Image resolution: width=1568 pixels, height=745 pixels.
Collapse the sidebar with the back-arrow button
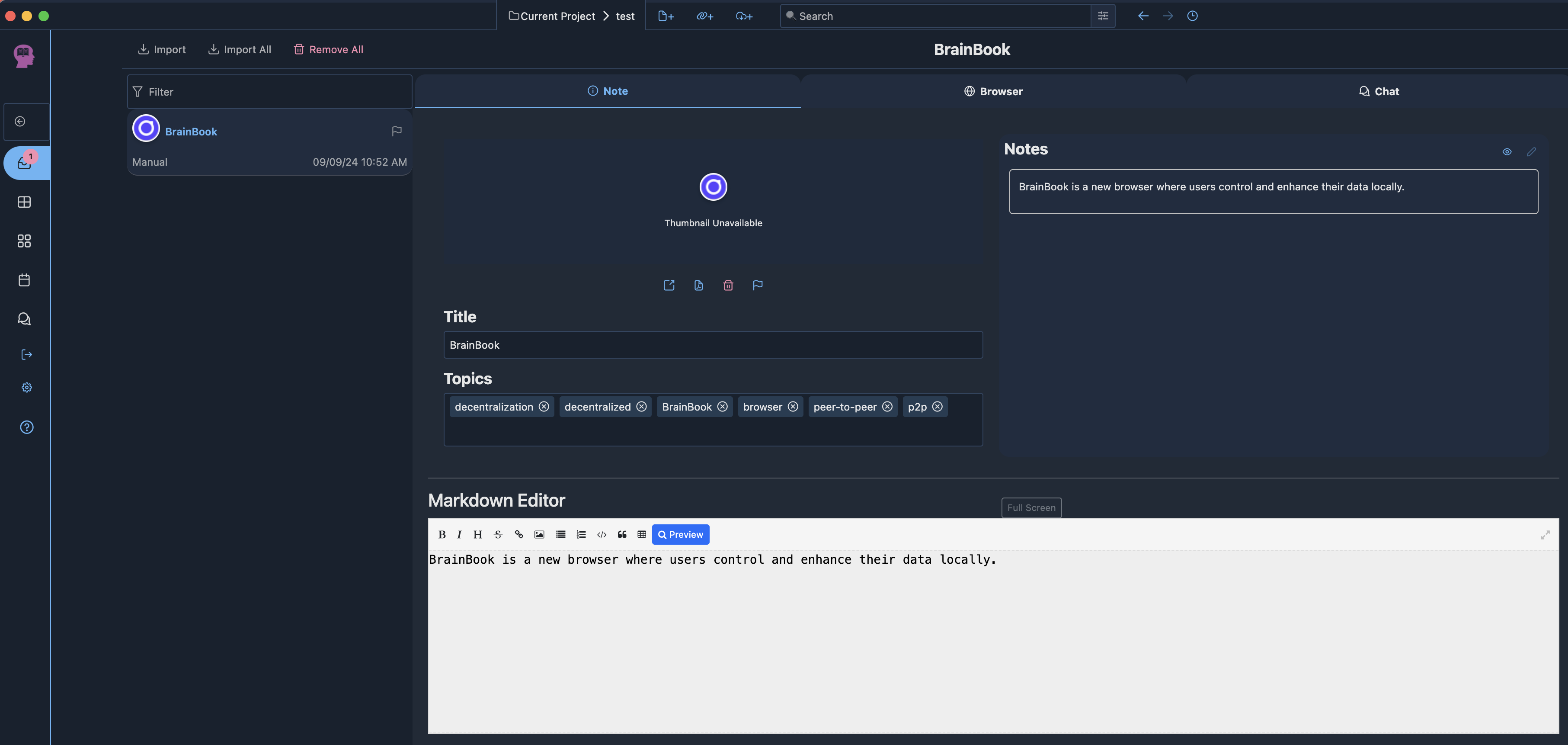pos(20,121)
